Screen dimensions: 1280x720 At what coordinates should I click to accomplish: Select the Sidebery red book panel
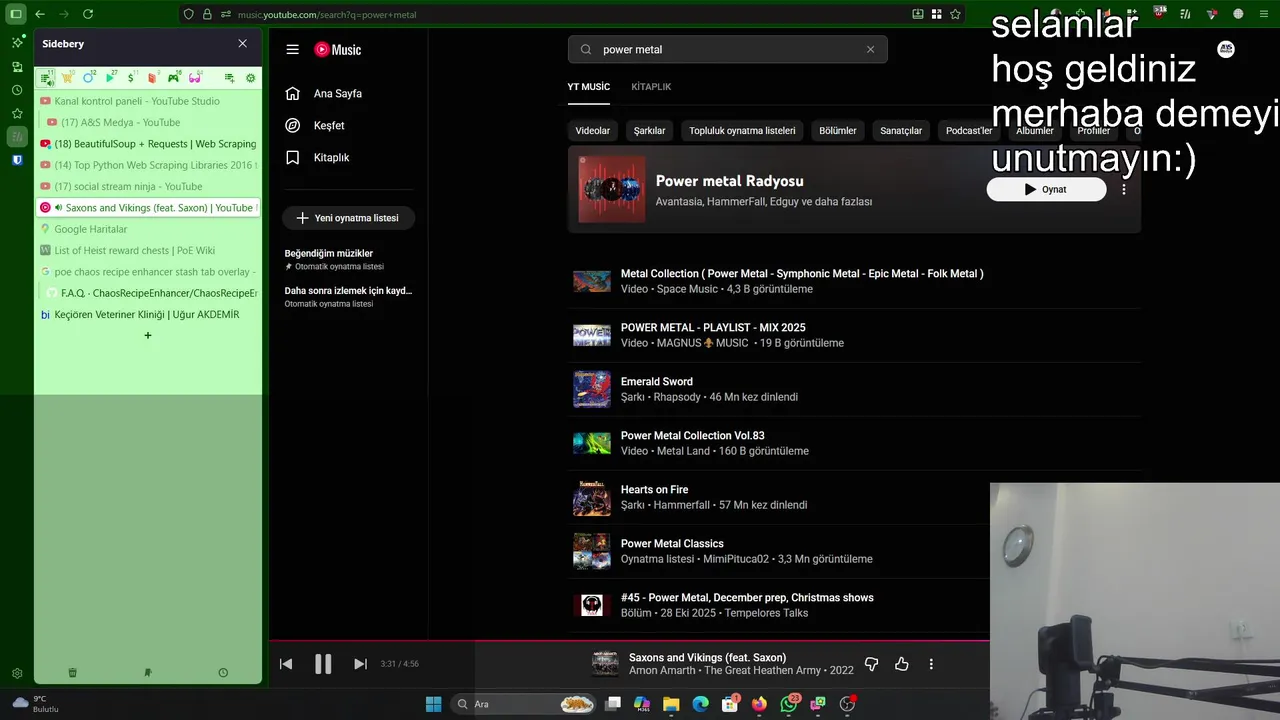pos(153,77)
